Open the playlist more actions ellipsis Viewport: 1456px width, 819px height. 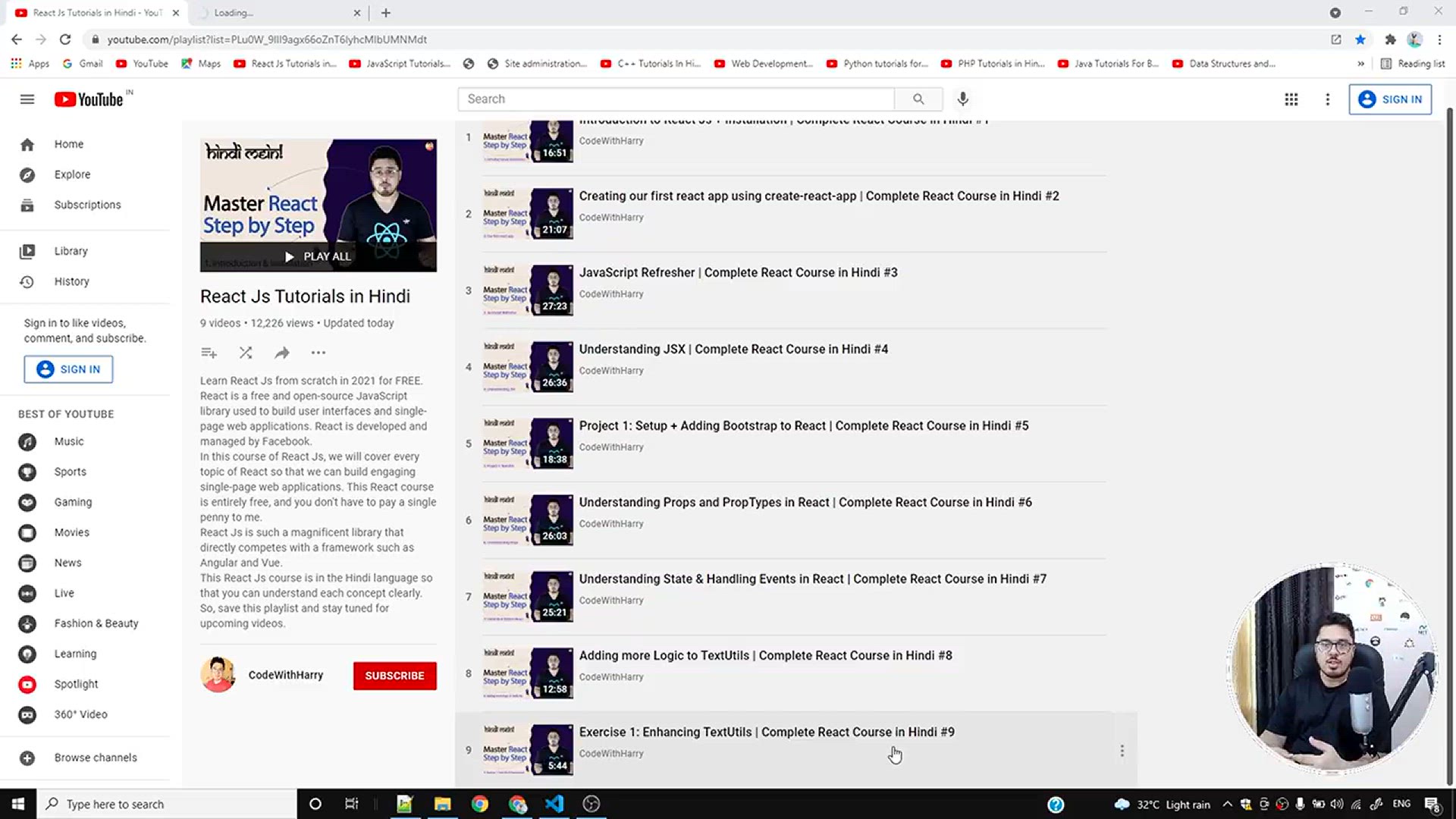click(x=318, y=353)
